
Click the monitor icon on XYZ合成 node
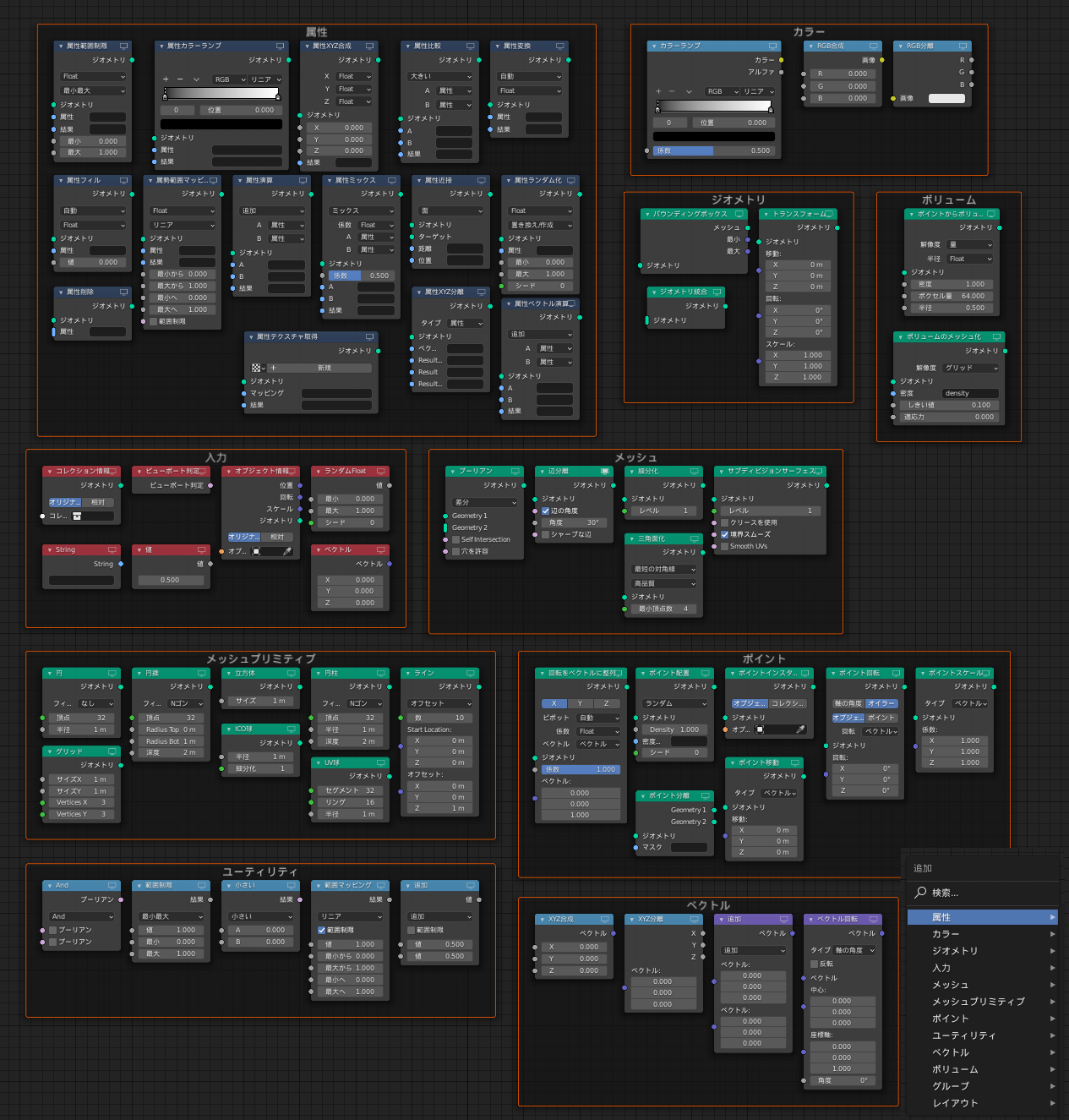pyautogui.click(x=604, y=919)
